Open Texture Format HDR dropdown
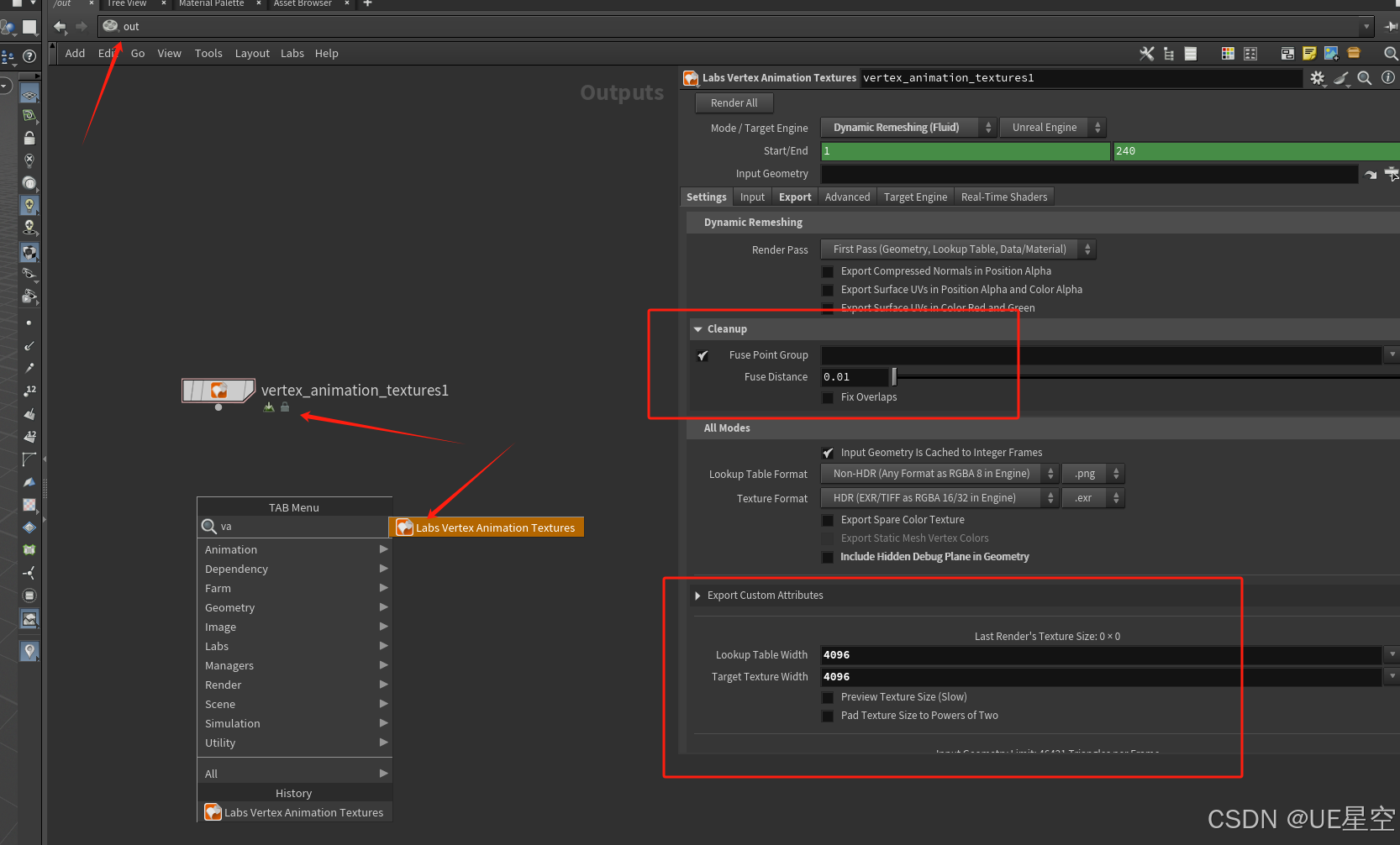This screenshot has height=845, width=1400. point(939,498)
